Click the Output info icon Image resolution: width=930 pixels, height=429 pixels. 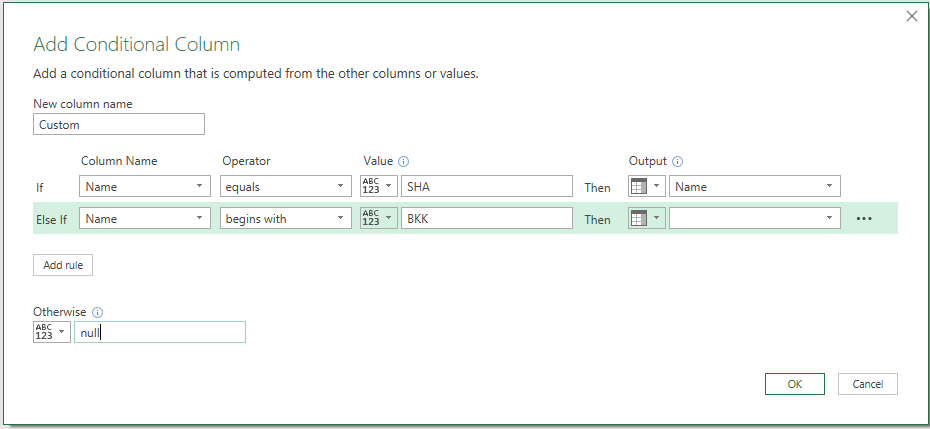(x=677, y=161)
